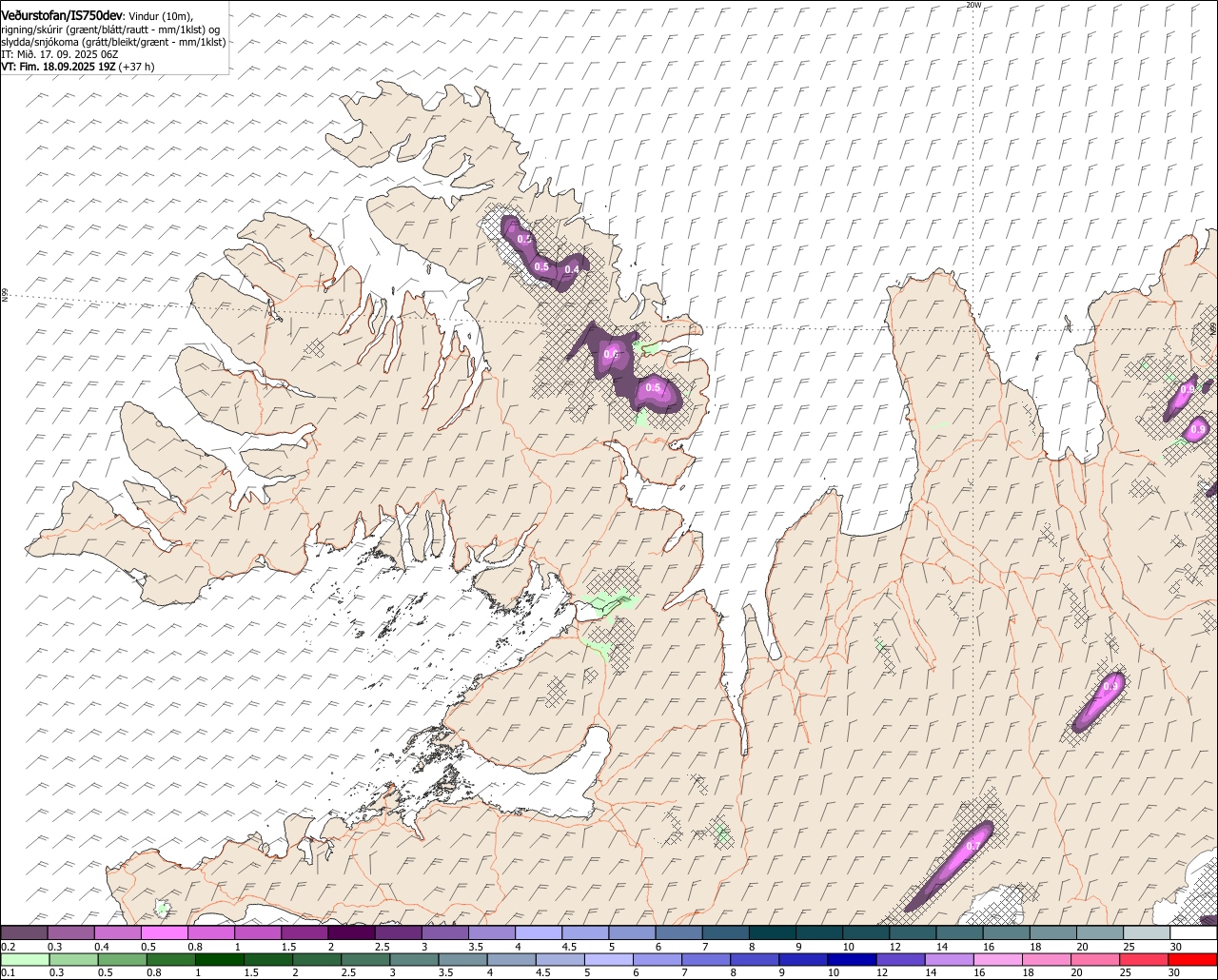Screen dimensions: 1218x980
Task: Pick the bright red swatch after 30
Action: click(x=1193, y=959)
